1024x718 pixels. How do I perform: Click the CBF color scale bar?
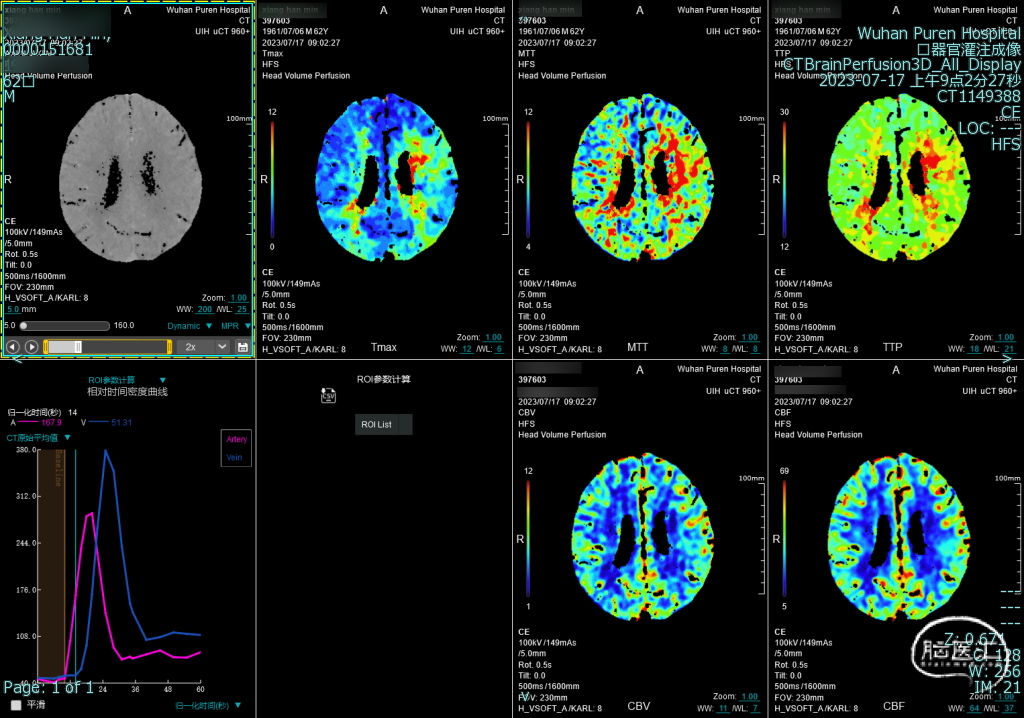pyautogui.click(x=784, y=539)
